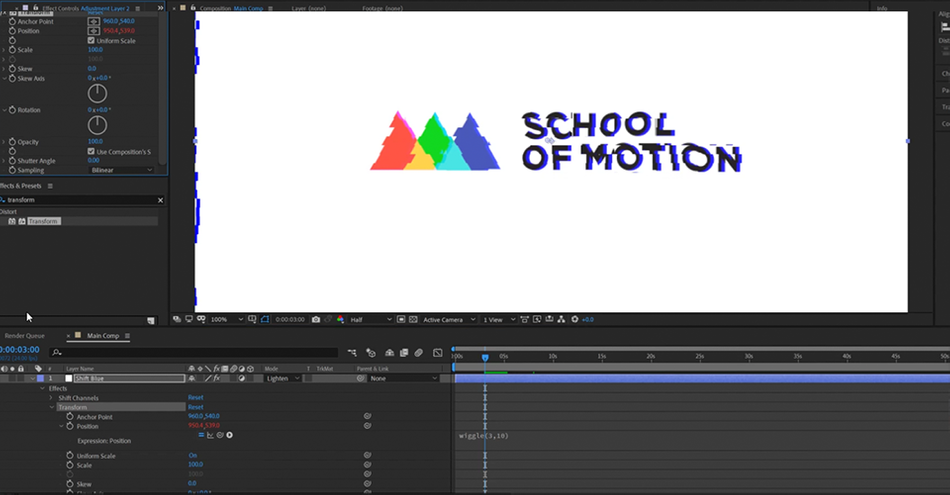950x495 pixels.
Task: Show post-expression graph for Position
Action: coord(210,435)
